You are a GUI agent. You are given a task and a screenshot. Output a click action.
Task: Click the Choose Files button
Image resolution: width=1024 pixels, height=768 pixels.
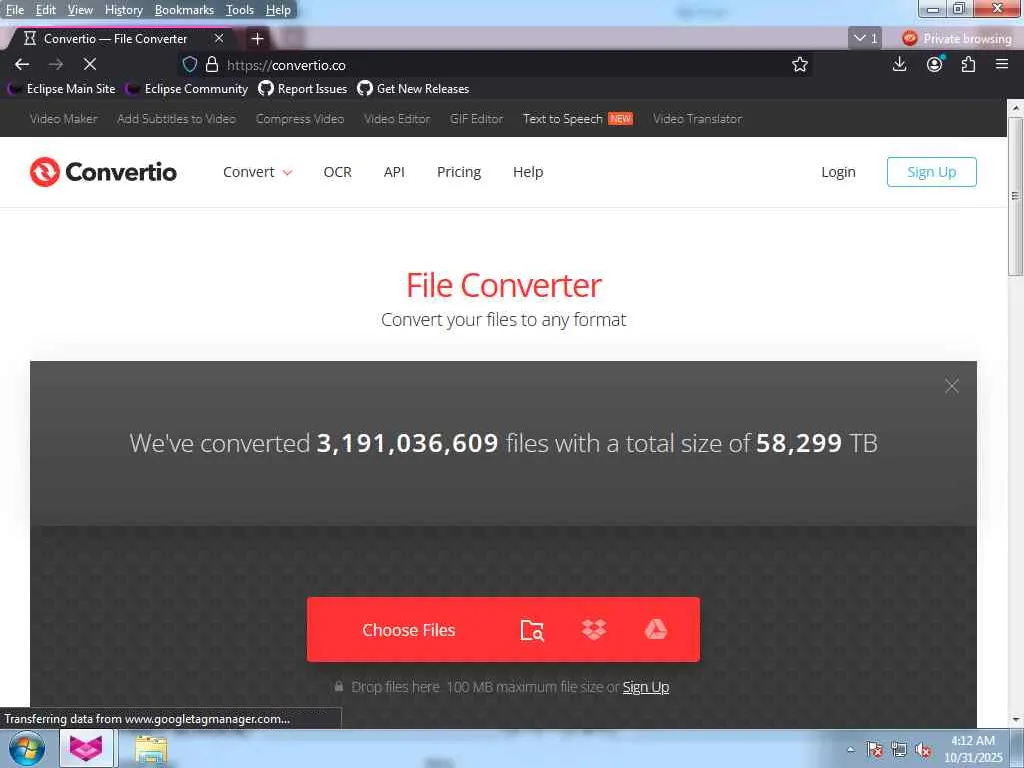(x=409, y=630)
